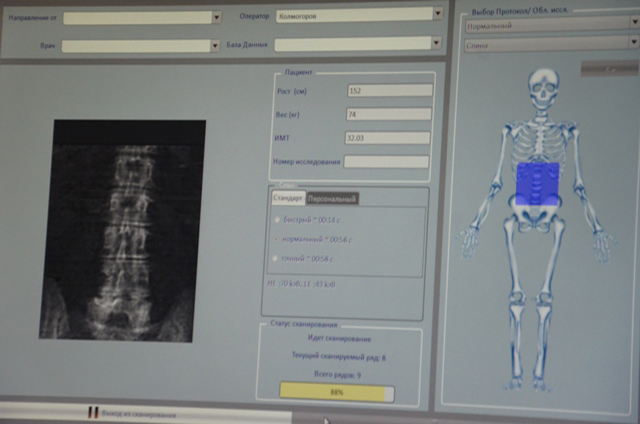This screenshot has height=424, width=640.
Task: Click the Выход из сканирования button
Action: [140, 413]
